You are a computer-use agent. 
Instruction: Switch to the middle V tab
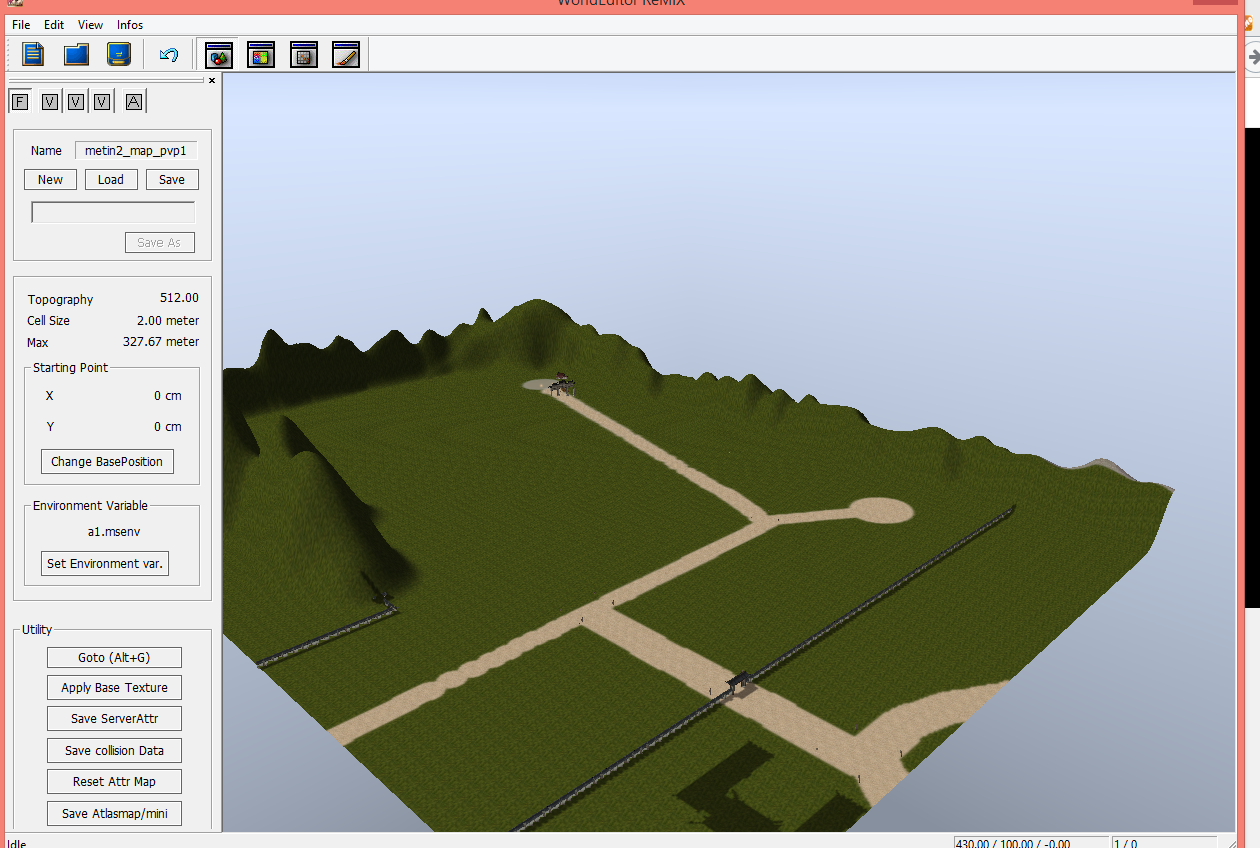tap(75, 101)
